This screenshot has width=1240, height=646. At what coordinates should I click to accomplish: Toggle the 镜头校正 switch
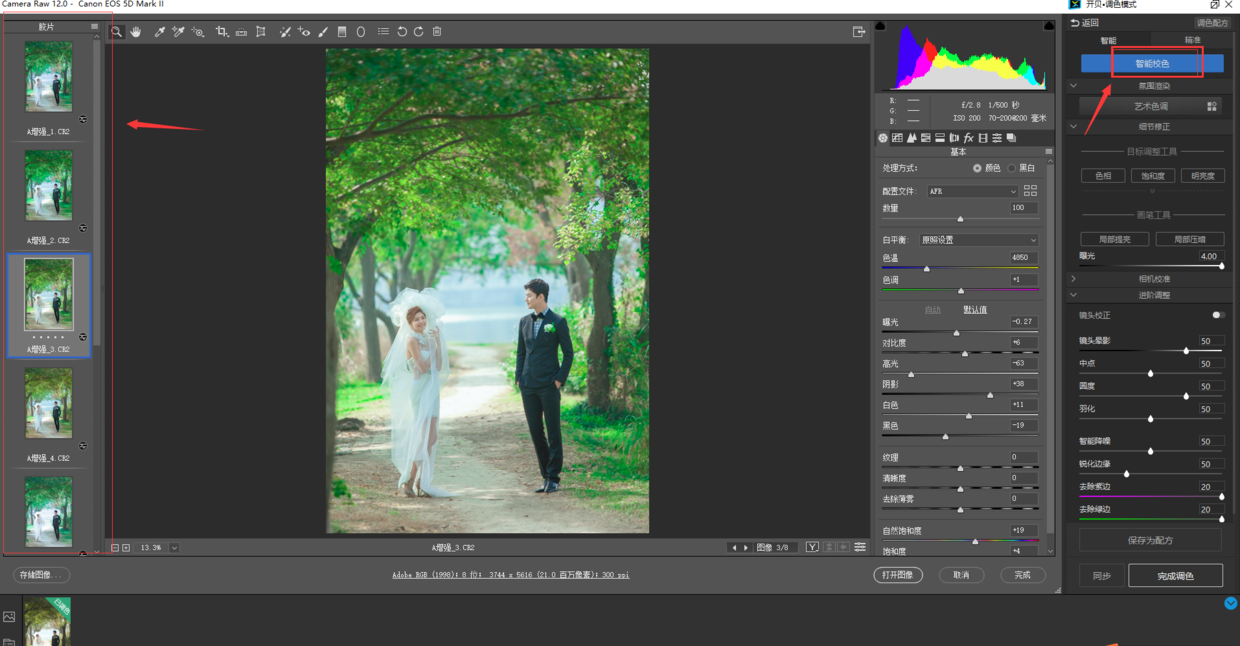[1218, 315]
